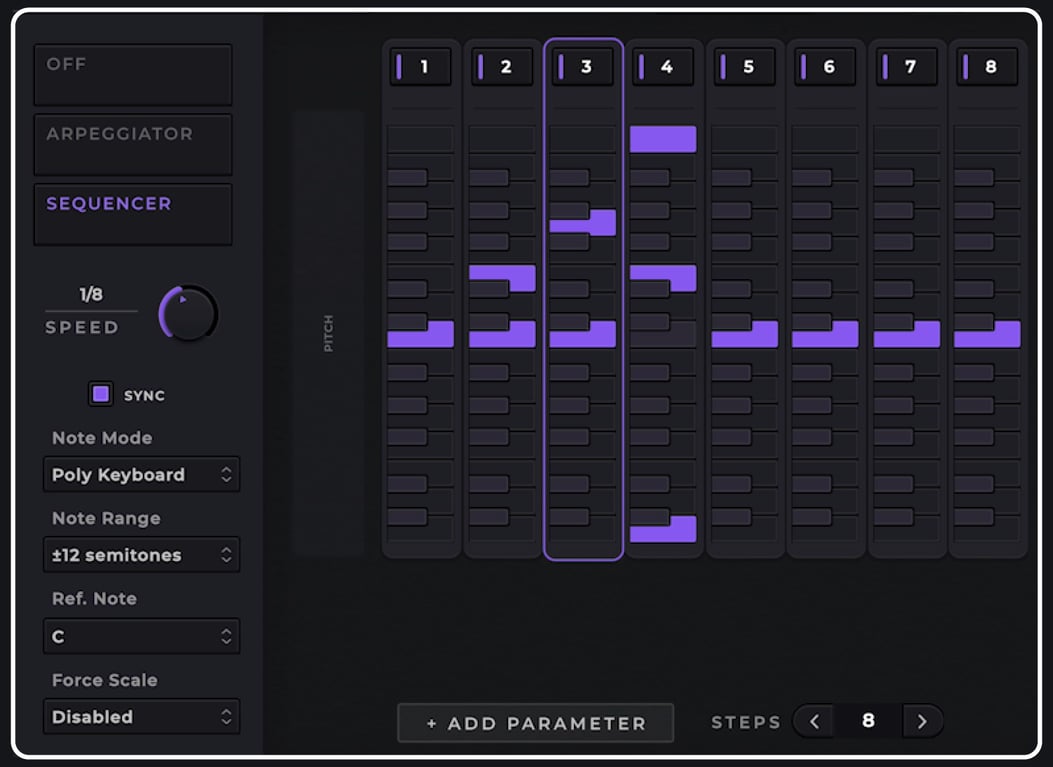Toggle the Sync option
Viewport: 1053px width, 767px height.
(100, 394)
